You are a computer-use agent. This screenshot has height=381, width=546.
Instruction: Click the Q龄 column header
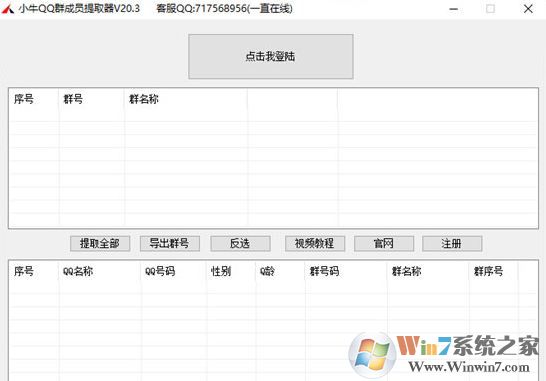click(x=280, y=271)
